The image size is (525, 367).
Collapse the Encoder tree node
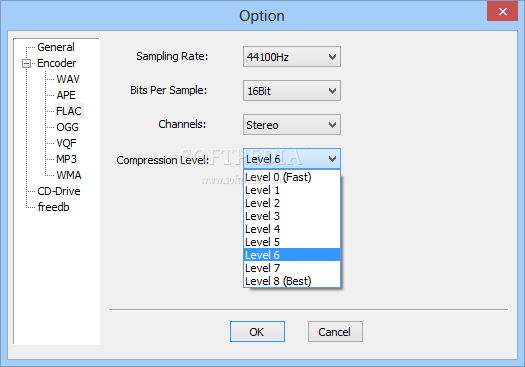(x=26, y=63)
